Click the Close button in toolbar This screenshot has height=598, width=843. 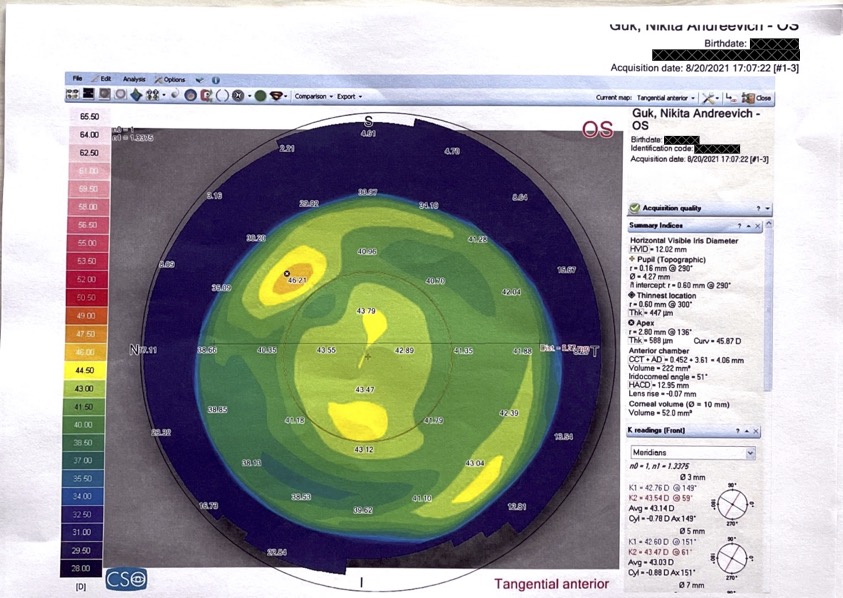point(756,98)
